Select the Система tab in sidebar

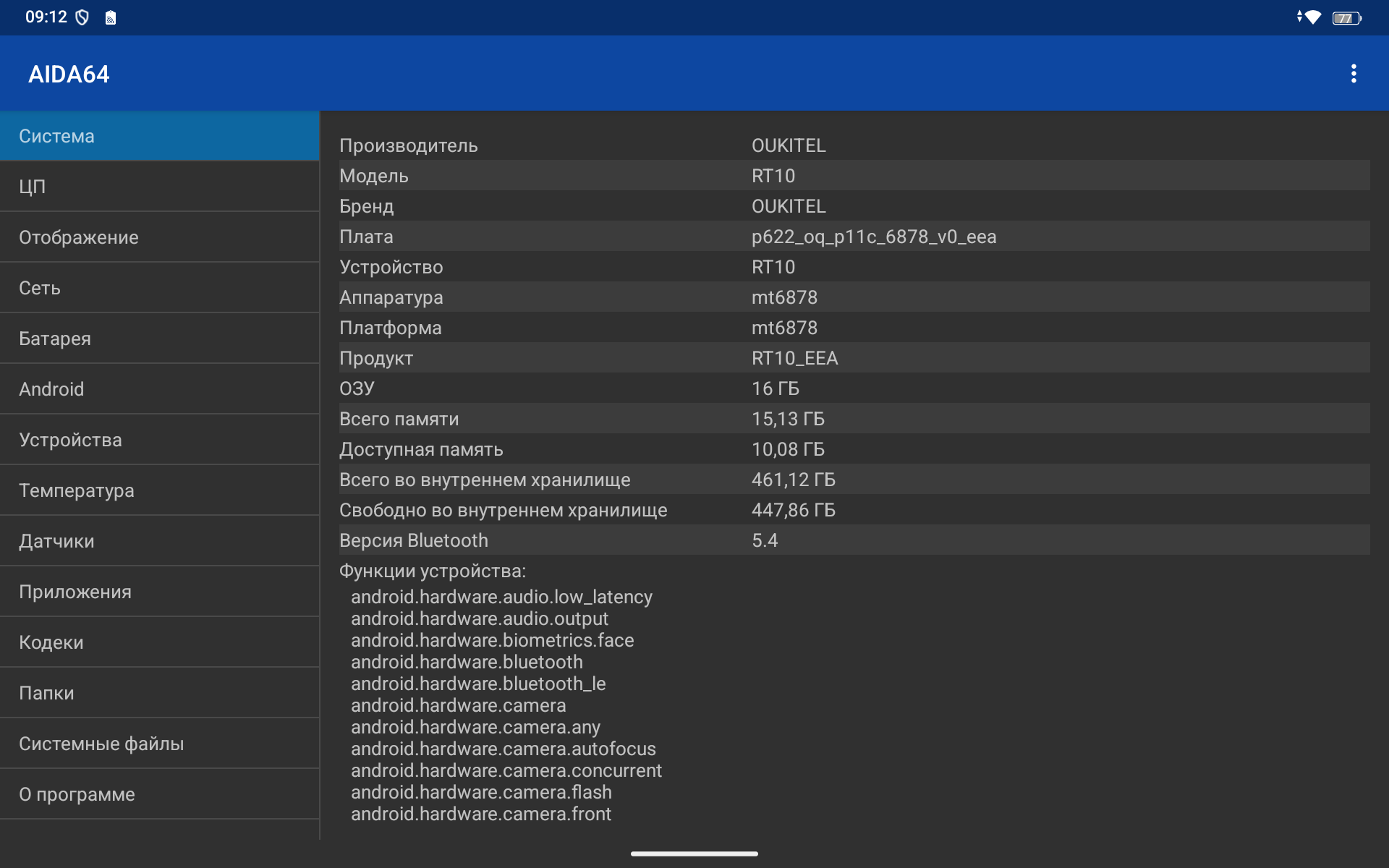click(x=159, y=136)
